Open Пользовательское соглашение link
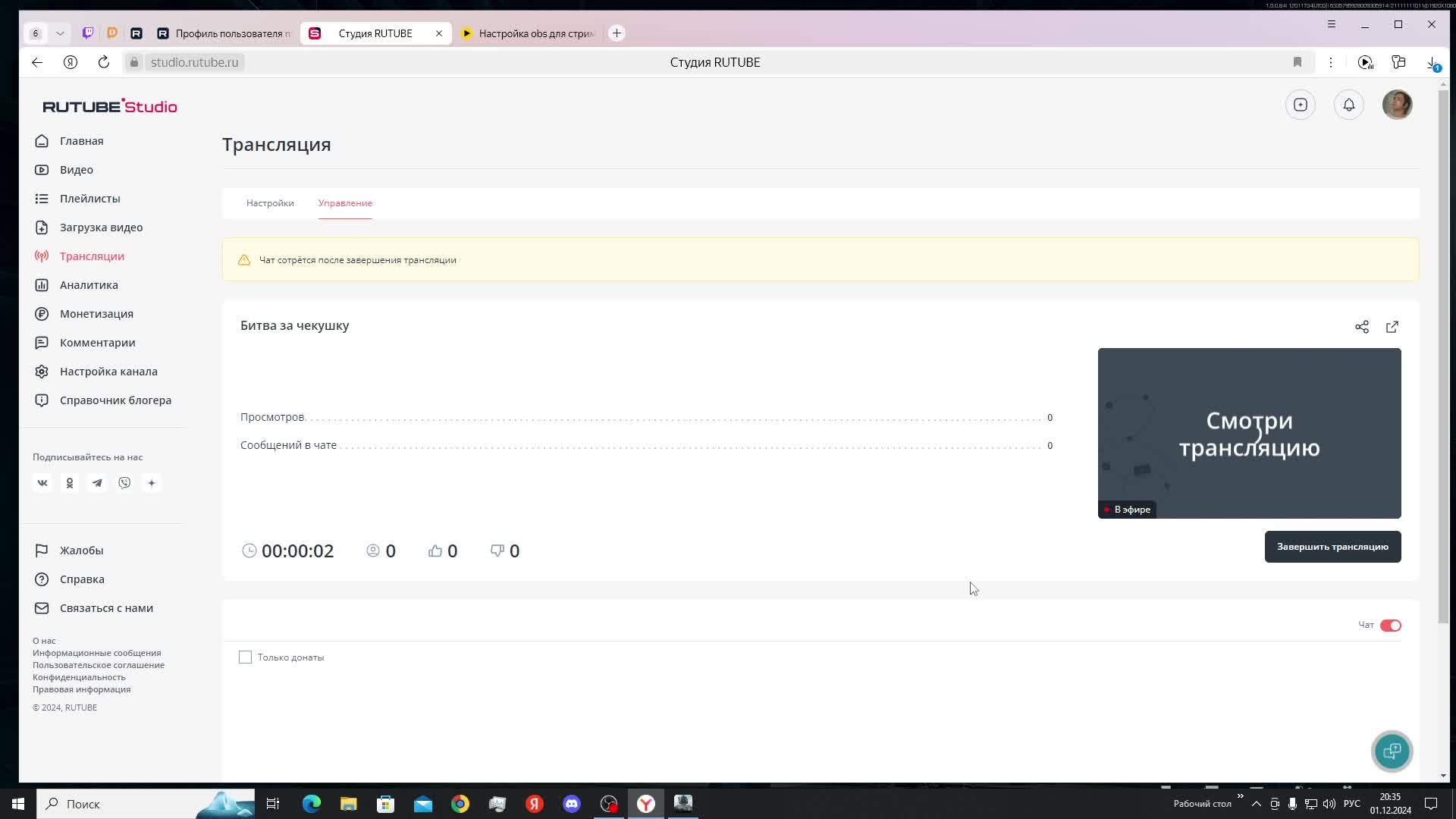The width and height of the screenshot is (1456, 819). (99, 665)
